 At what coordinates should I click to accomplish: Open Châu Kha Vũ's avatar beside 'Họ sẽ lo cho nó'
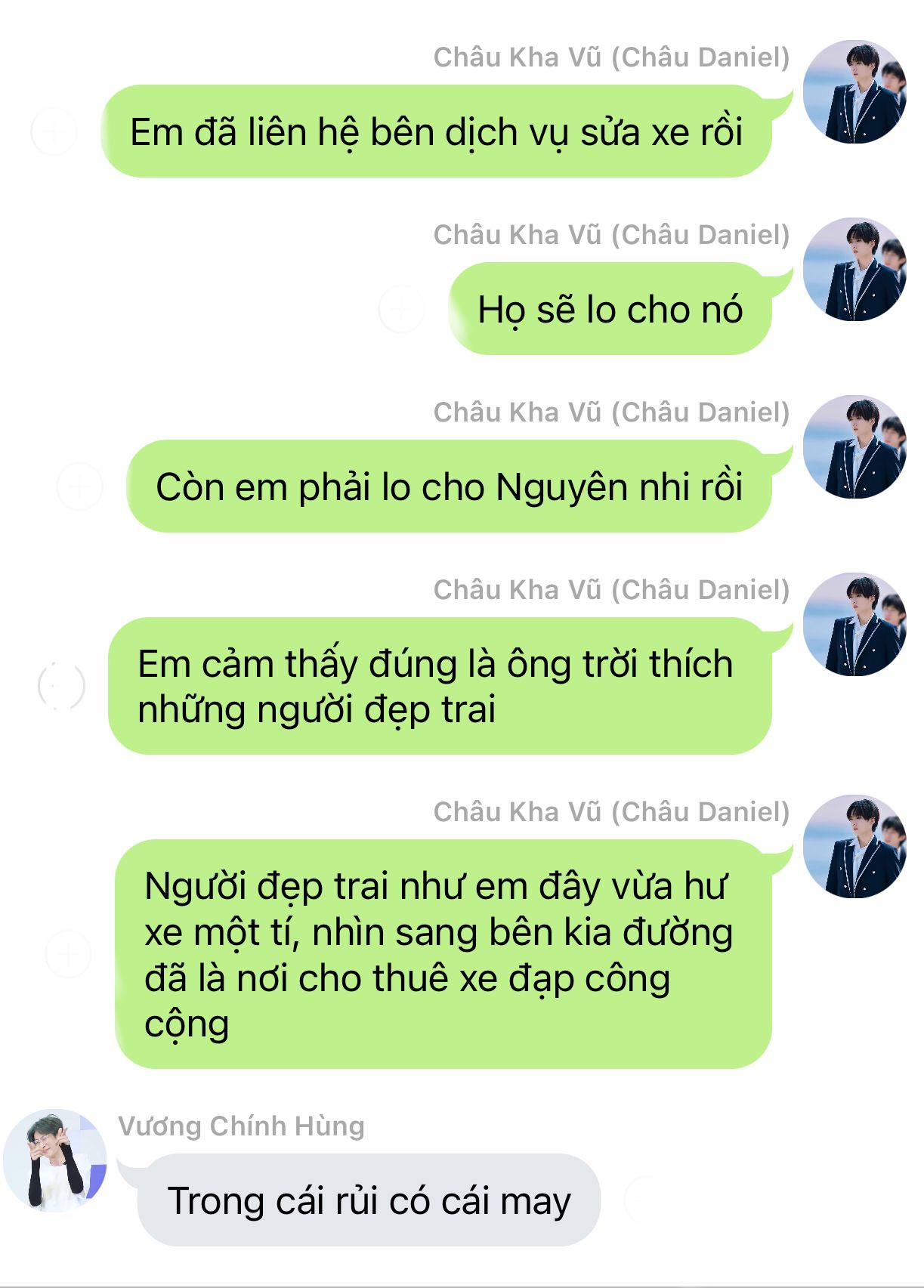tap(854, 270)
